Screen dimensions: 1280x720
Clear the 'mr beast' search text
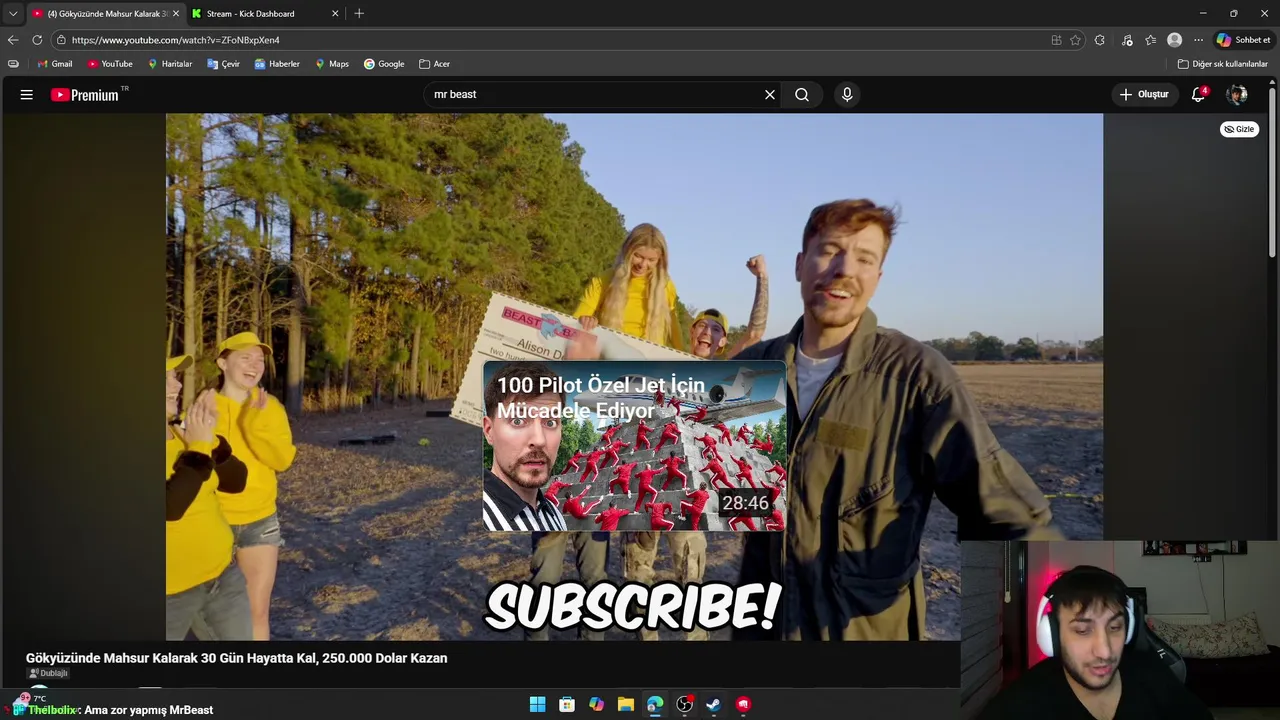(770, 94)
